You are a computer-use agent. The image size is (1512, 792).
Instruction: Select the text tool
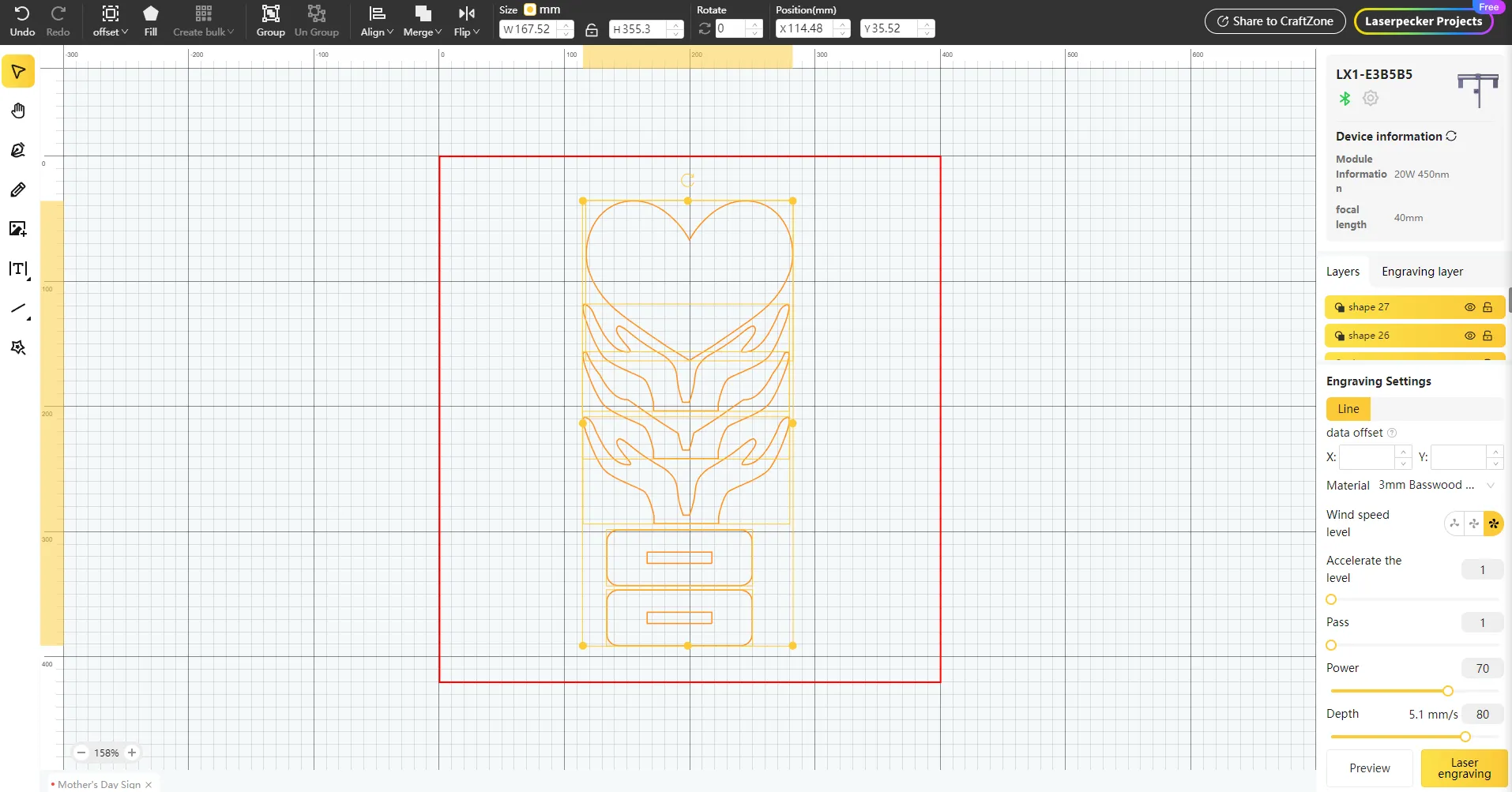click(x=18, y=268)
